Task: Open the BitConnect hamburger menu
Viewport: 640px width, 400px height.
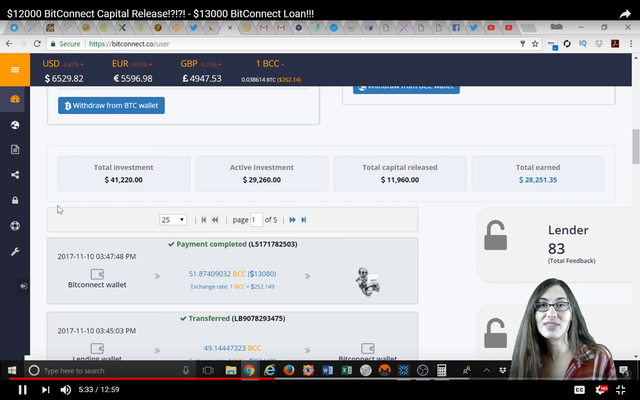Action: click(15, 70)
